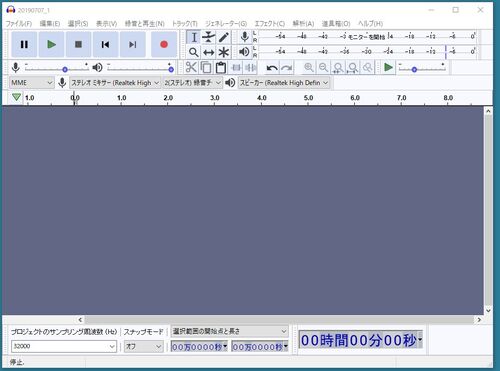The height and width of the screenshot is (371, 500).
Task: Select the Selection (I-beam) tool
Action: [194, 37]
